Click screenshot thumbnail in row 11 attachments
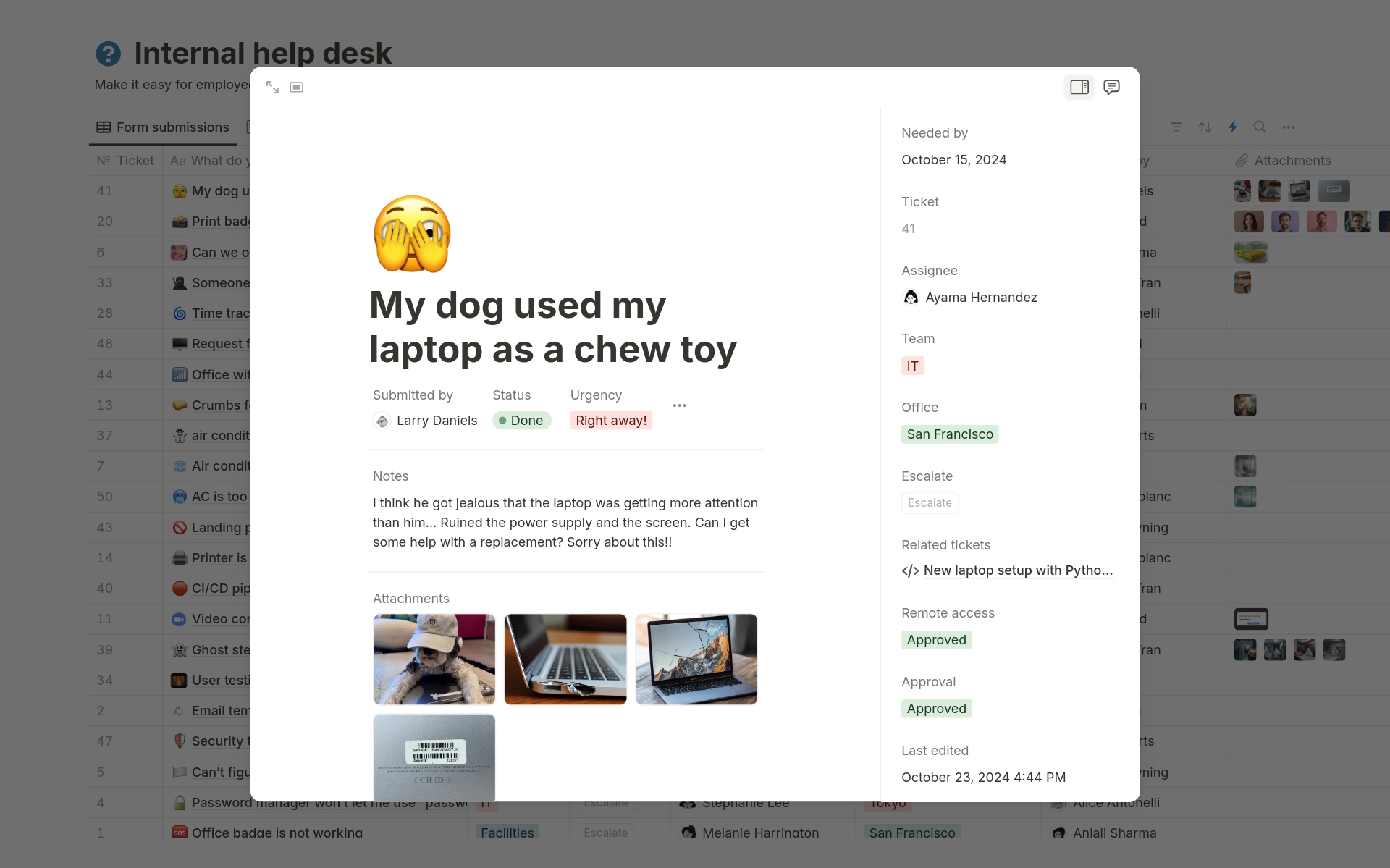The width and height of the screenshot is (1390, 868). point(1251,619)
